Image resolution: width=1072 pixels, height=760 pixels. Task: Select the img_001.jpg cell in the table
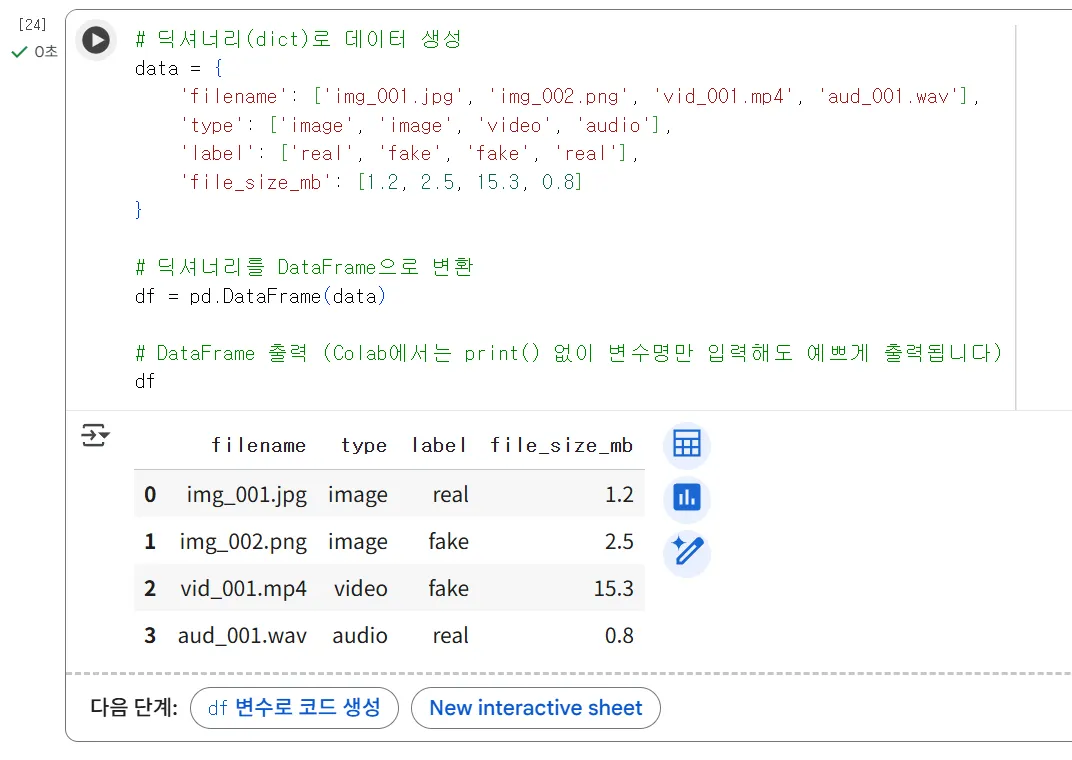pos(247,495)
